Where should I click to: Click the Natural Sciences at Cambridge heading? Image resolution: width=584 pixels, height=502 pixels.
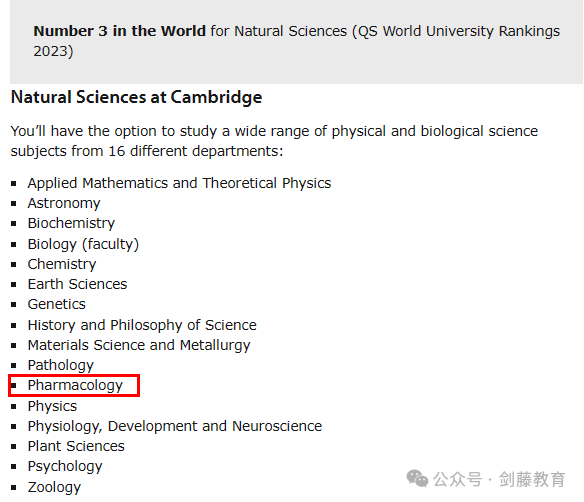pyautogui.click(x=136, y=97)
